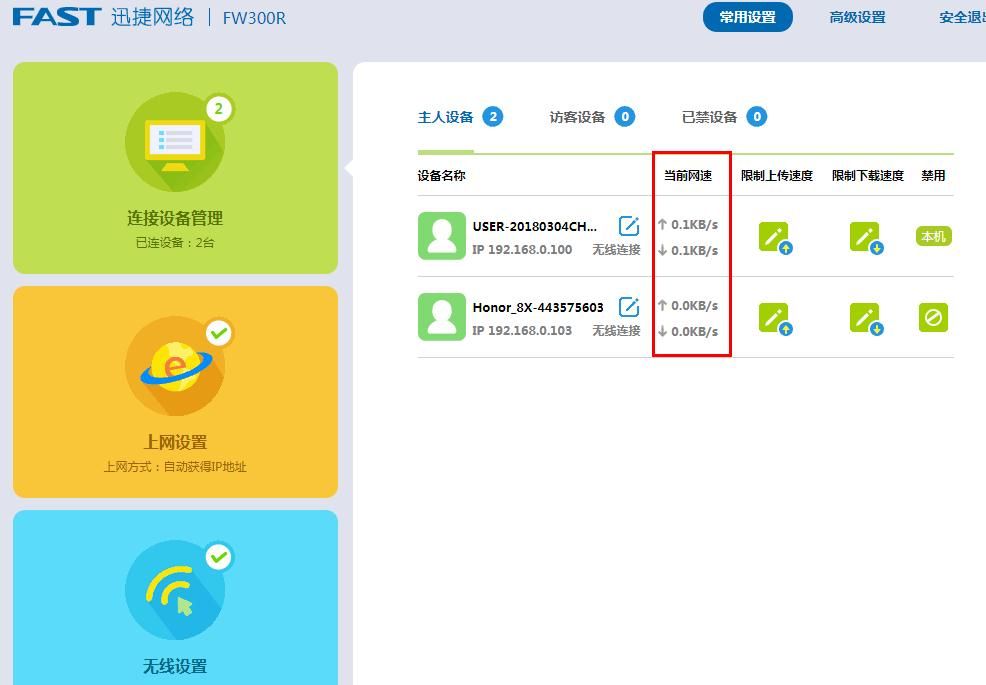Click the 本机 label button
This screenshot has width=986, height=685.
coord(933,237)
